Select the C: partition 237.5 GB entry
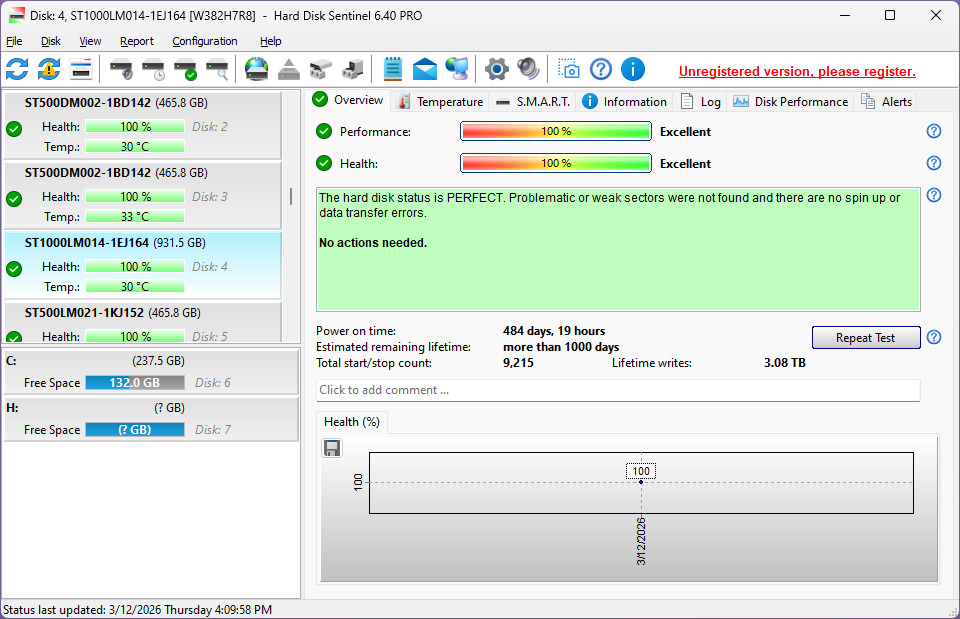Screen dimensions: 960x619 (151, 372)
